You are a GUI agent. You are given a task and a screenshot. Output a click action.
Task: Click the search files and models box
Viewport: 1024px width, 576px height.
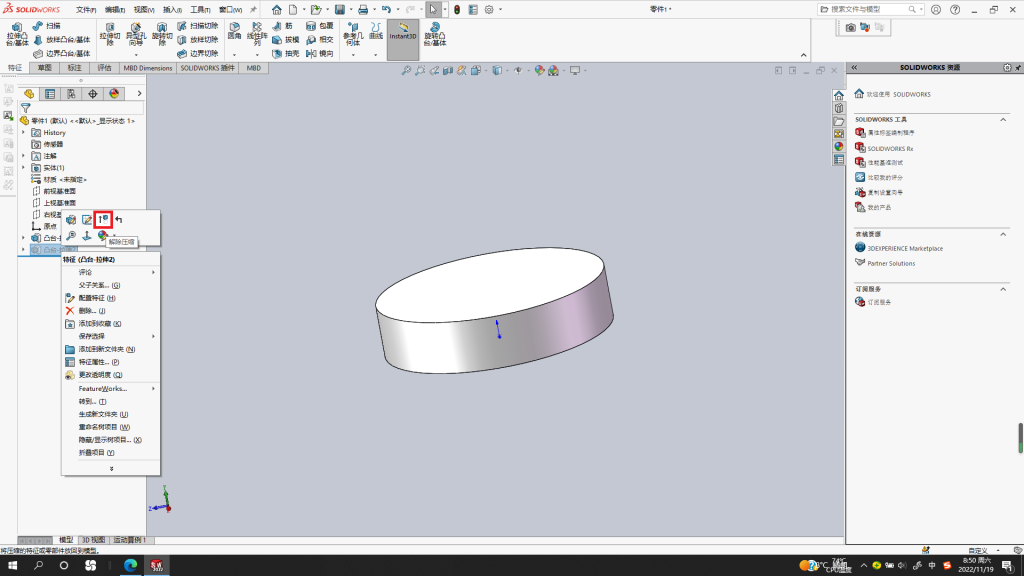pyautogui.click(x=870, y=10)
